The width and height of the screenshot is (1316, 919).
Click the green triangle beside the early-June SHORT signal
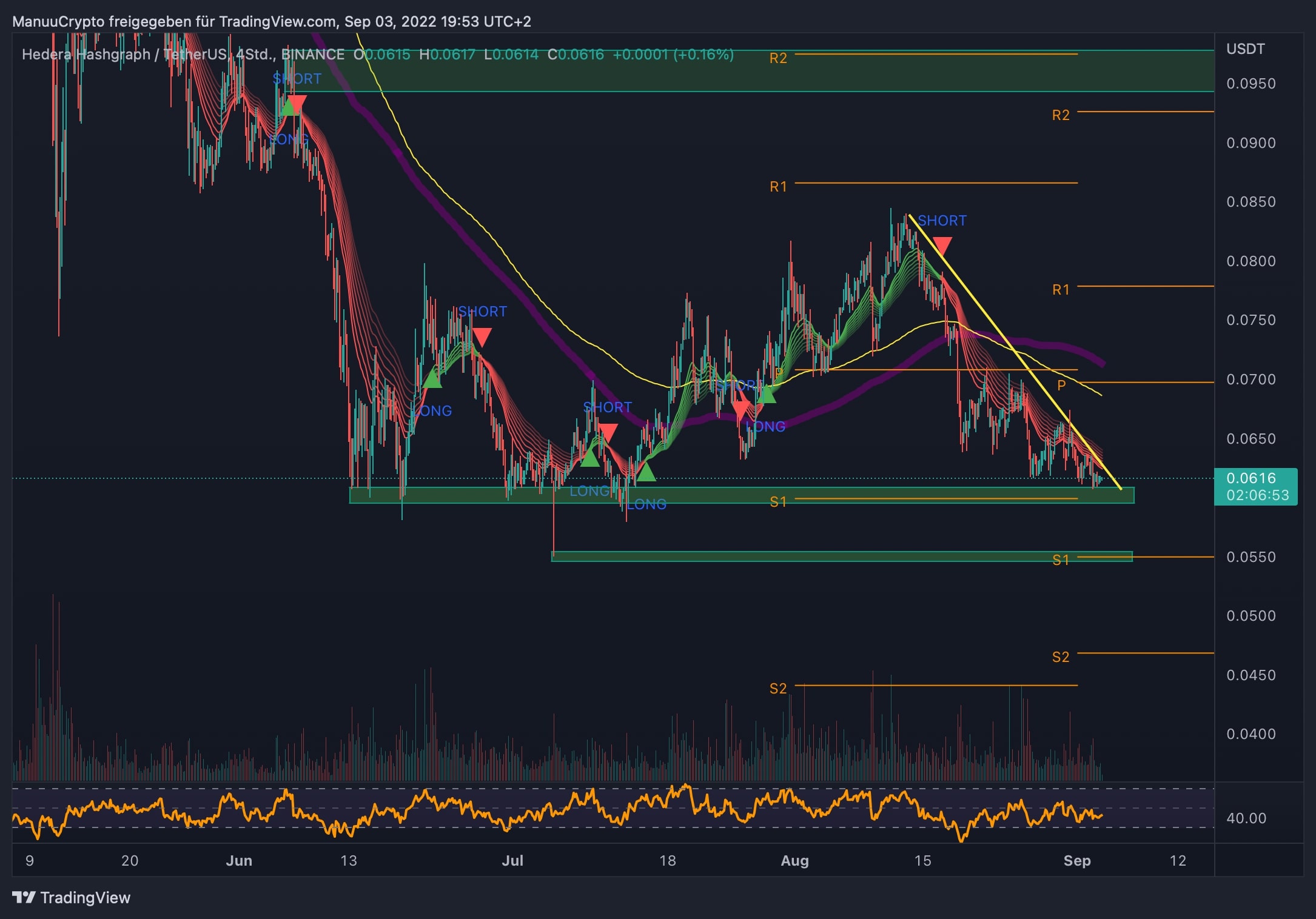coord(288,107)
